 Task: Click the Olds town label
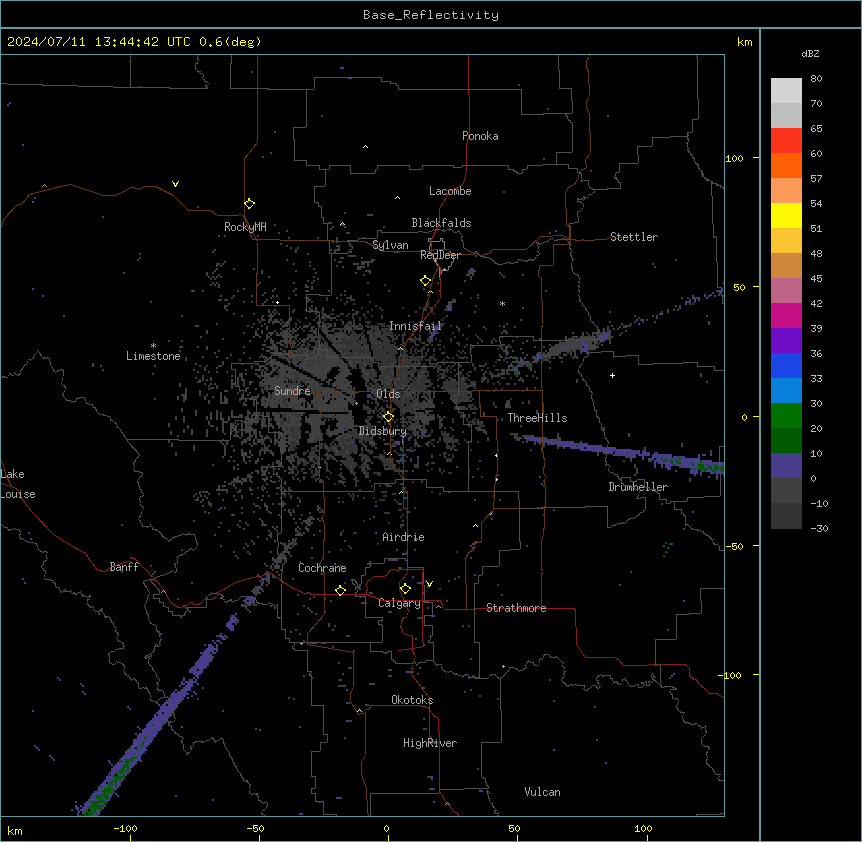point(388,394)
